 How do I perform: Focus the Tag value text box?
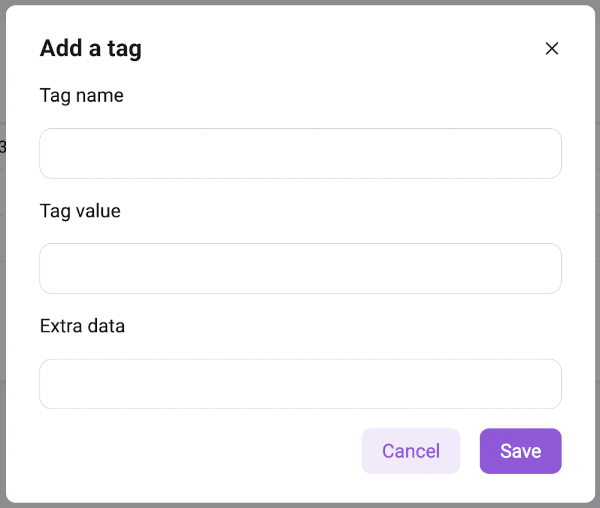(300, 268)
